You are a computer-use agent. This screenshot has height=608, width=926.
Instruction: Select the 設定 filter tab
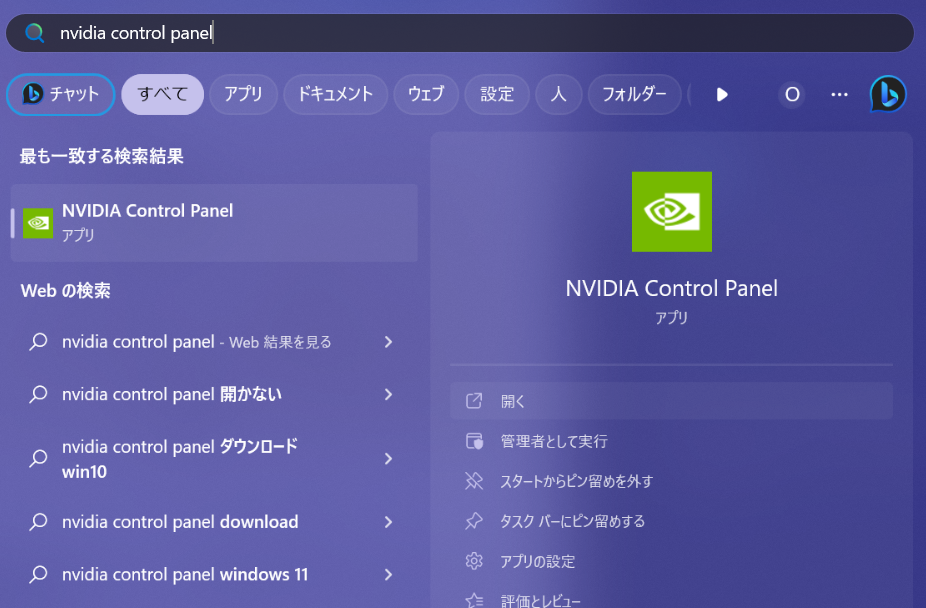[x=497, y=94]
